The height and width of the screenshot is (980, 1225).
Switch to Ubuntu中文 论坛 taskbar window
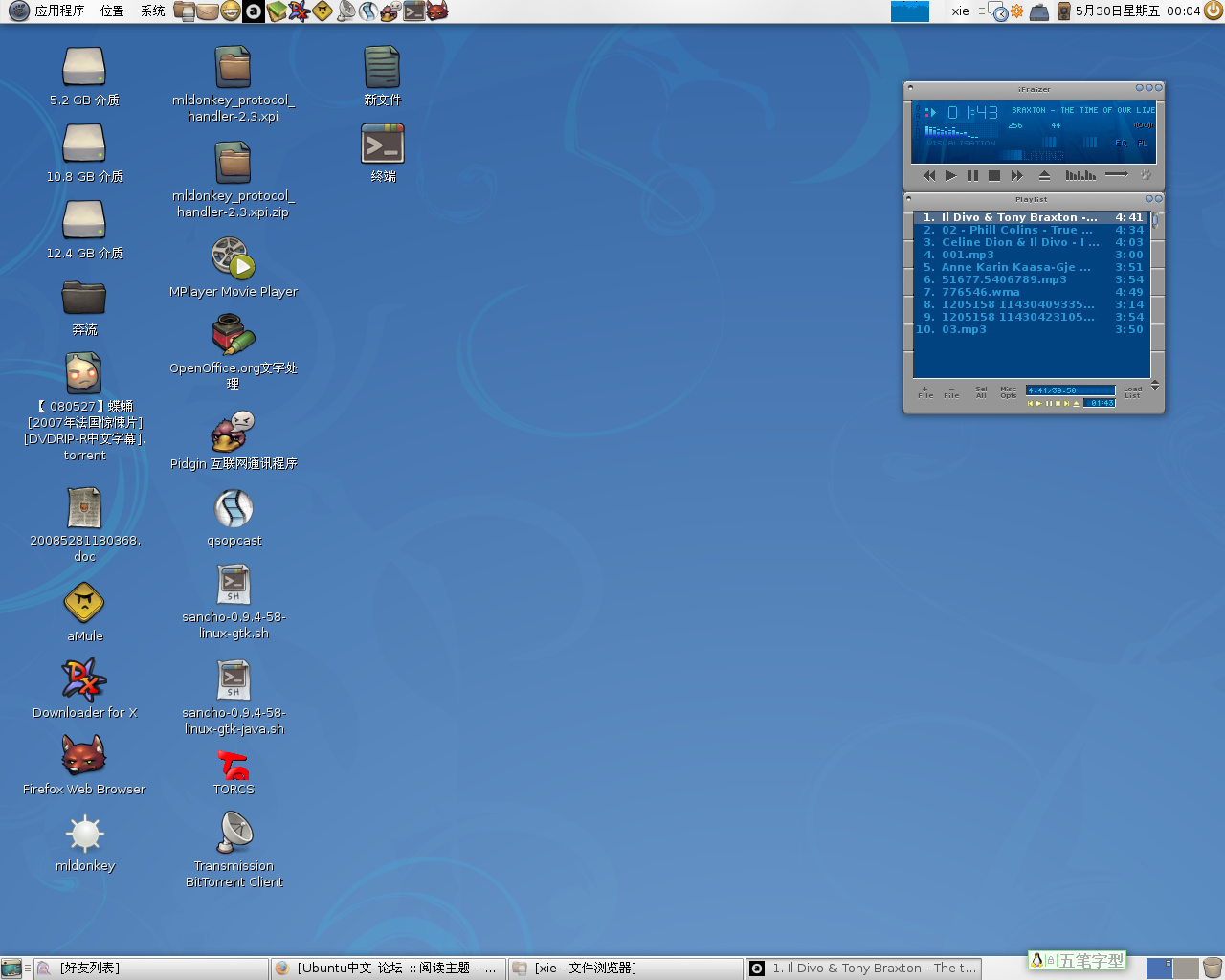coord(388,969)
